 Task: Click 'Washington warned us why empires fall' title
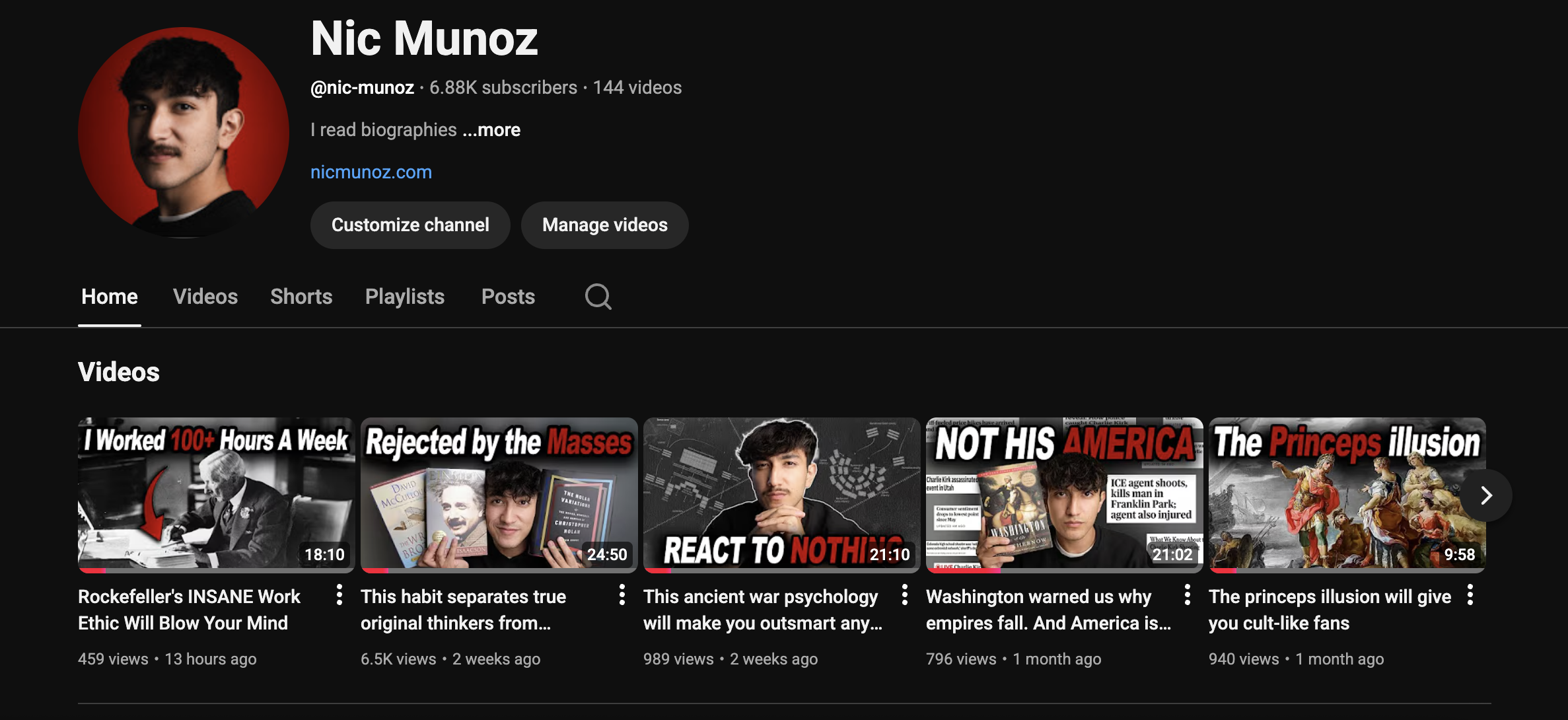pos(1047,609)
